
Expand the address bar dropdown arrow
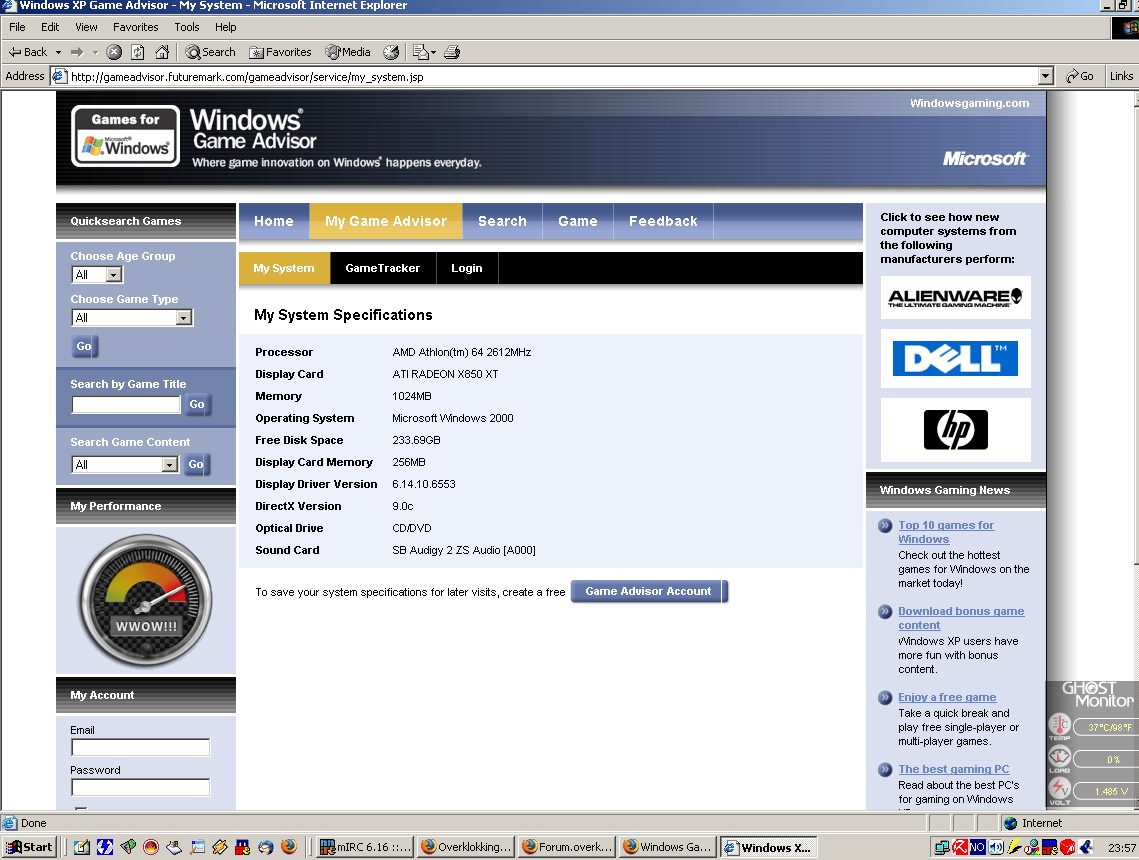coord(1045,76)
